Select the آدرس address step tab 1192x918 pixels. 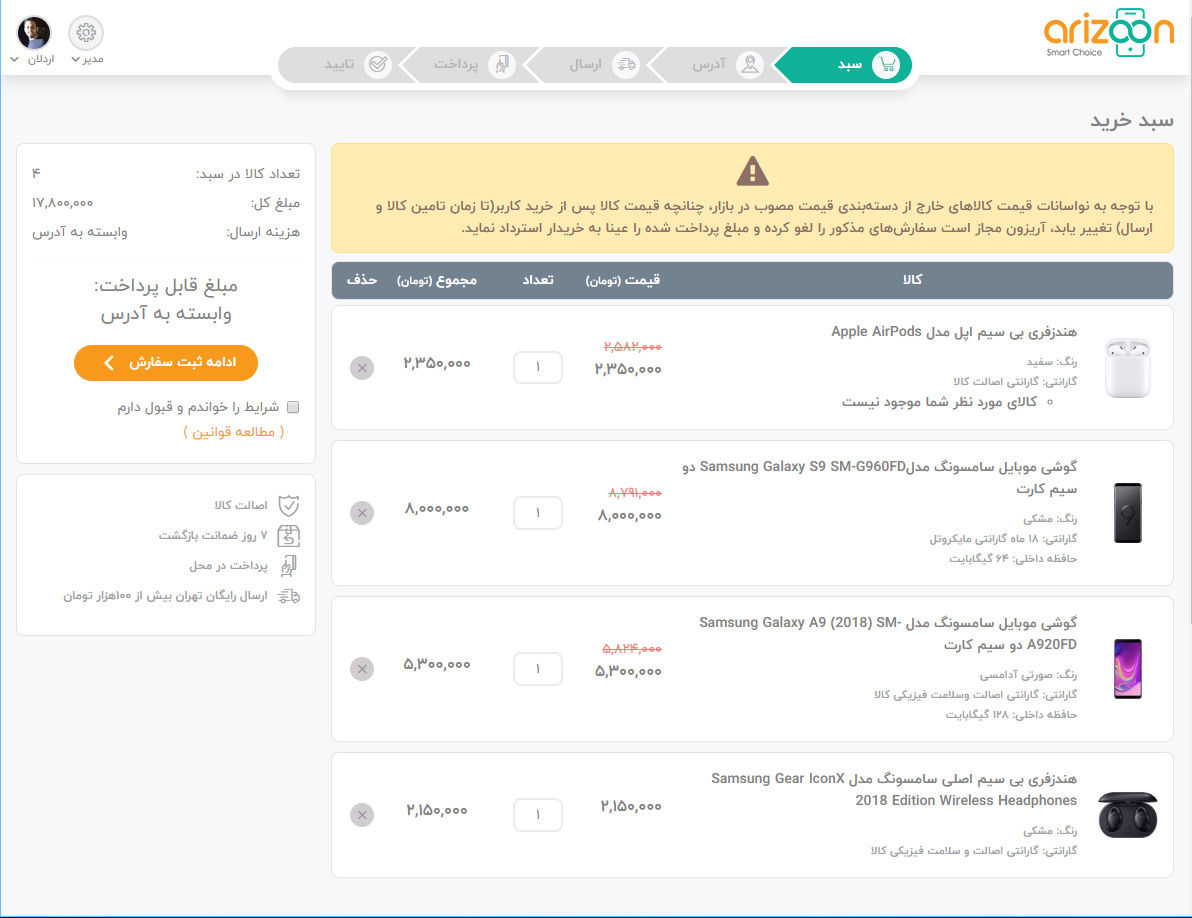pos(717,65)
